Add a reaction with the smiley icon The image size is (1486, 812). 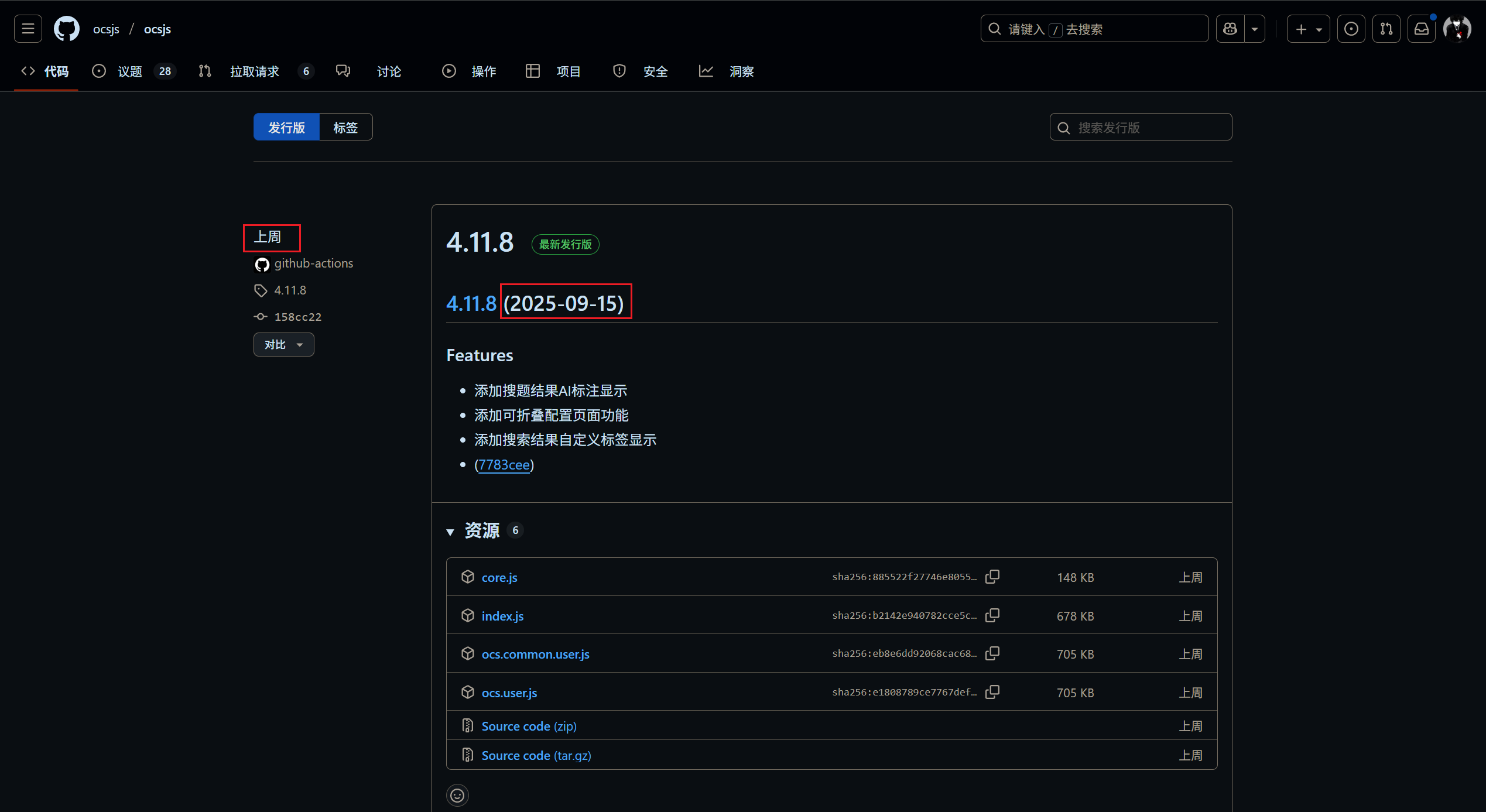457,795
